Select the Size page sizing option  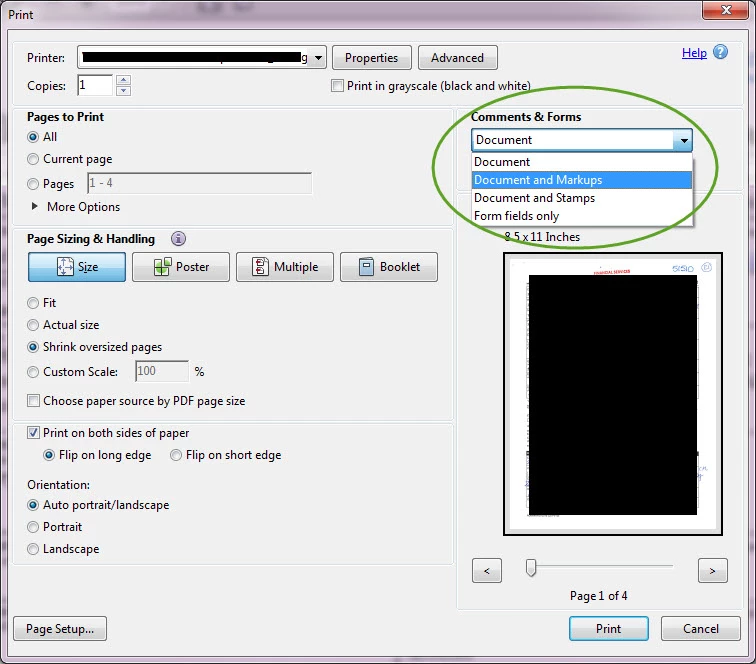[77, 267]
